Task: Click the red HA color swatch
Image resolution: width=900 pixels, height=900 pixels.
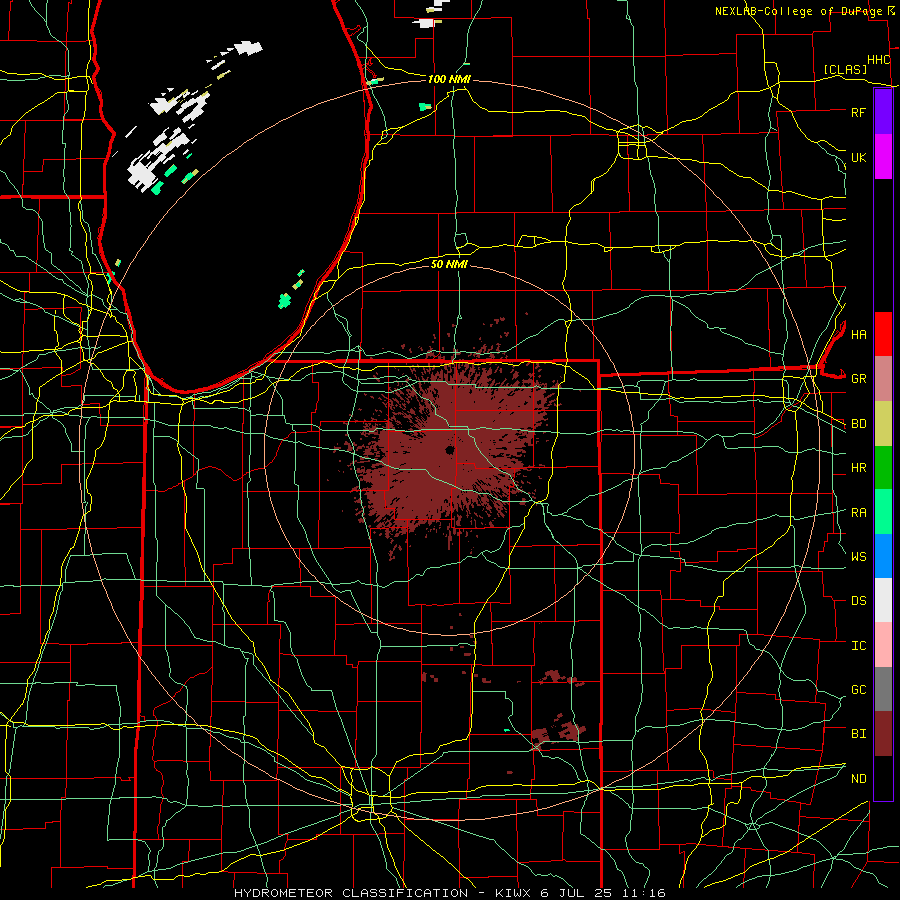Action: [x=883, y=334]
